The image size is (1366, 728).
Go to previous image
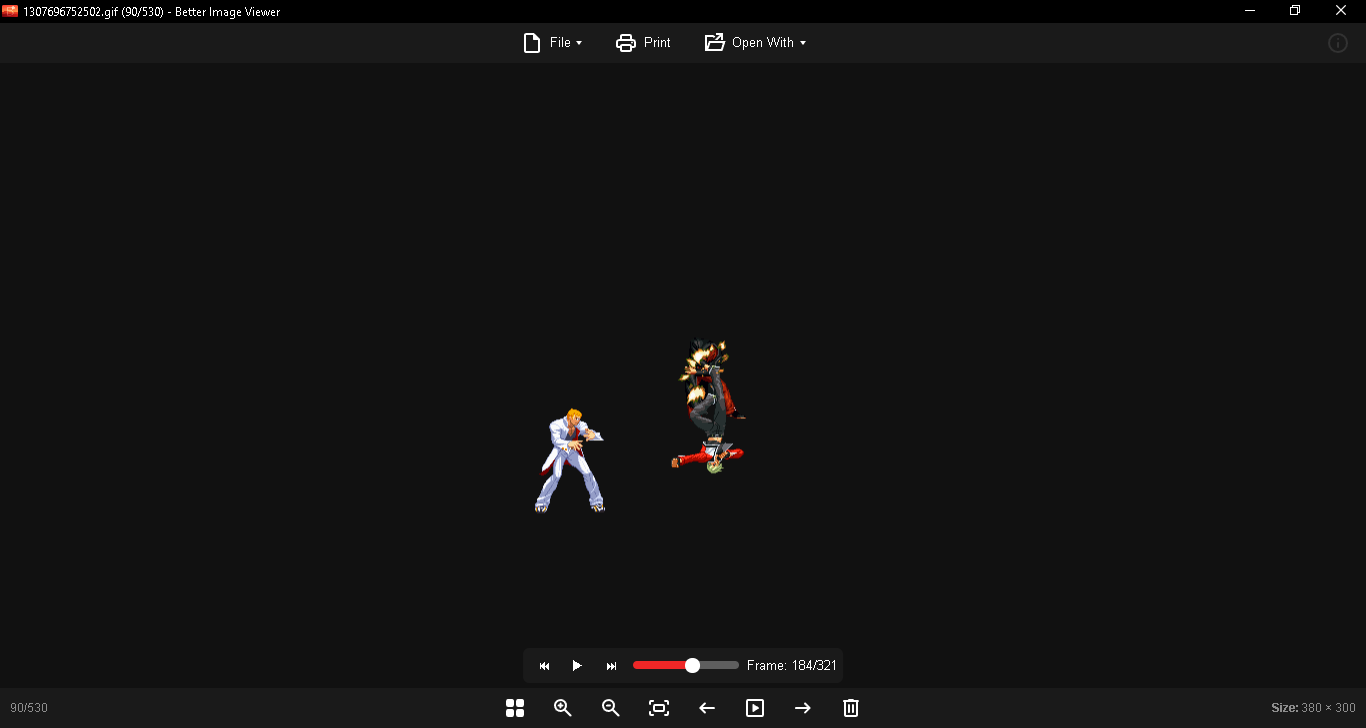click(x=707, y=708)
